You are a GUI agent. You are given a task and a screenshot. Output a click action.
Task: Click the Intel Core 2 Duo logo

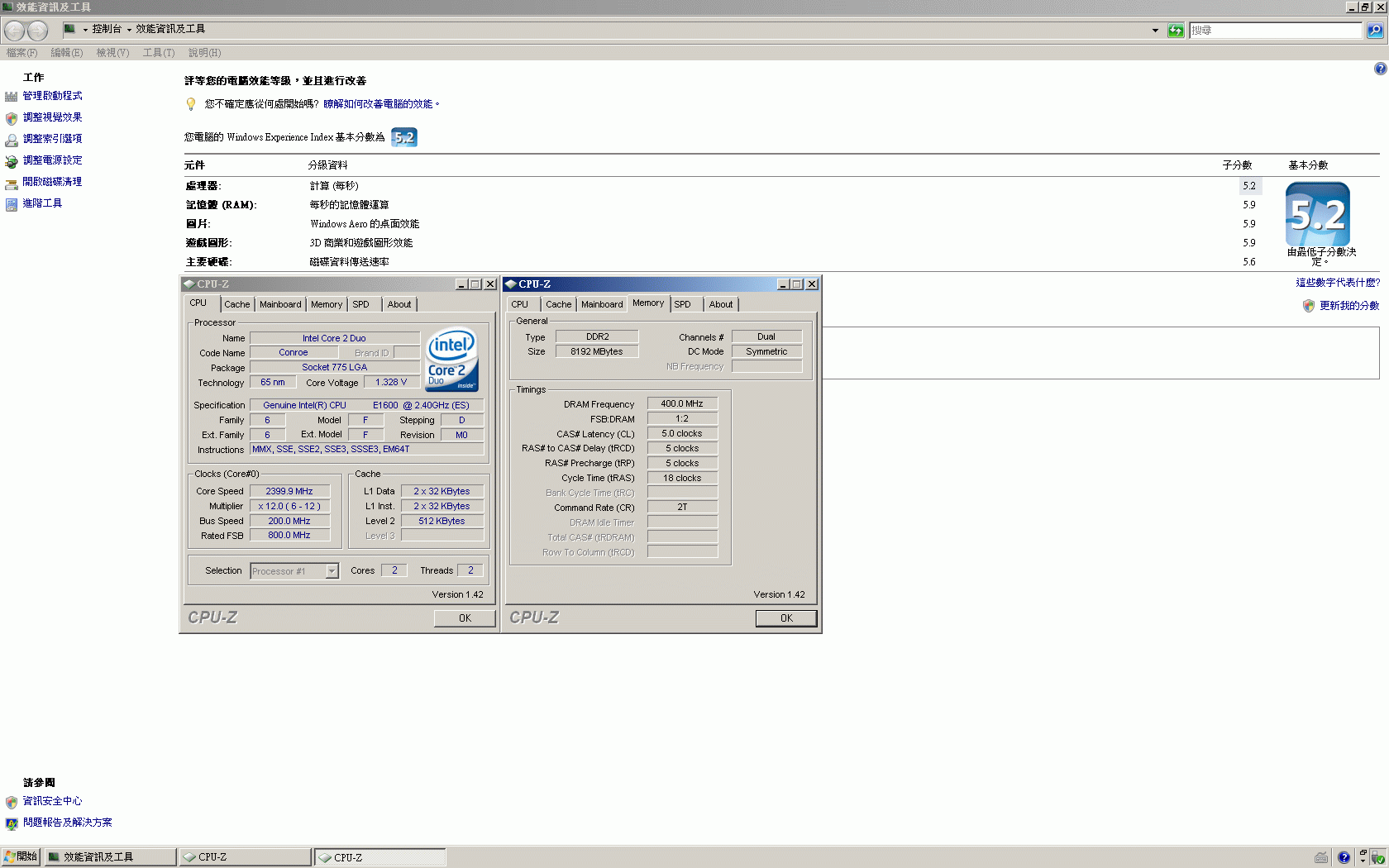[451, 360]
